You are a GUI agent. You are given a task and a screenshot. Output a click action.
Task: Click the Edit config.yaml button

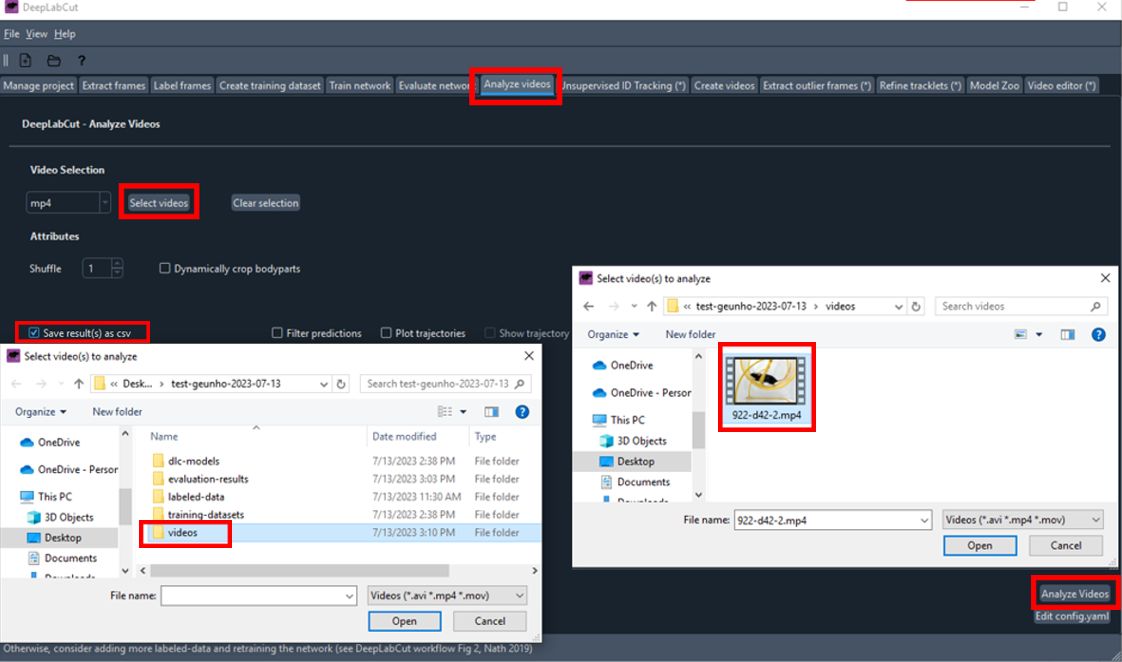pos(1071,616)
